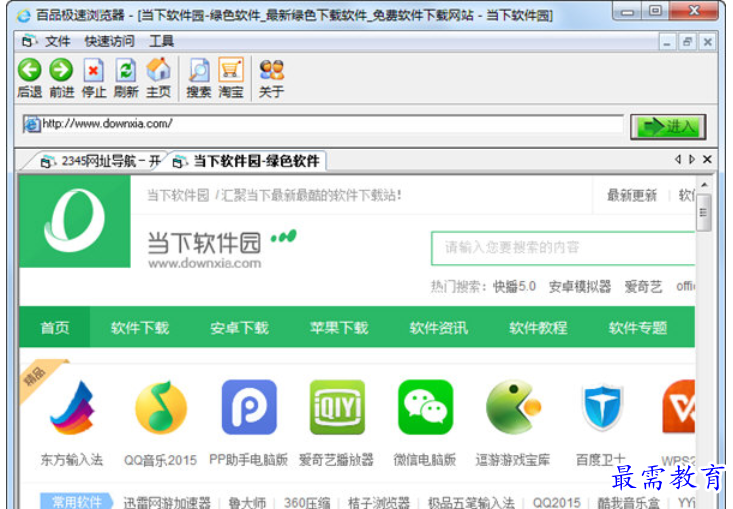Stop loading with the 停止 icon
Screen dimensions: 733x509
93,70
